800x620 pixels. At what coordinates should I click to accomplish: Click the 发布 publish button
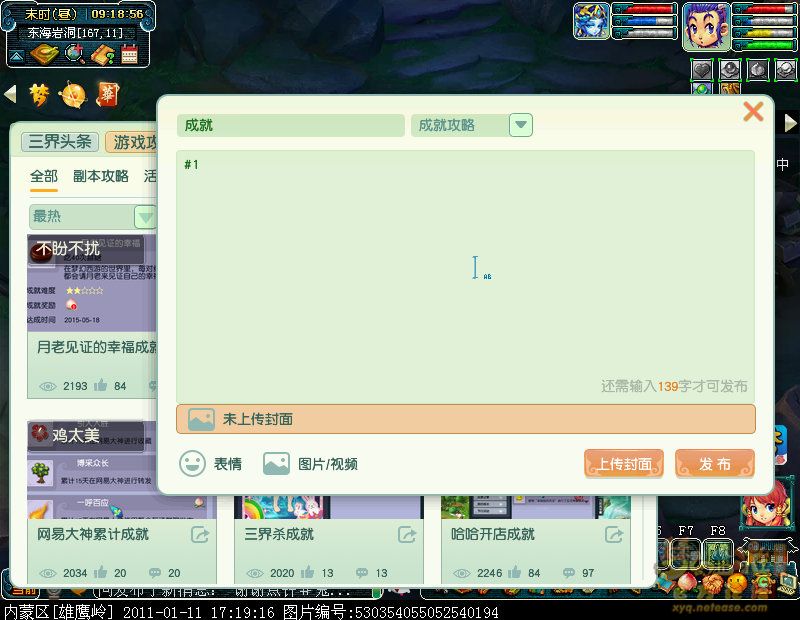[x=714, y=464]
